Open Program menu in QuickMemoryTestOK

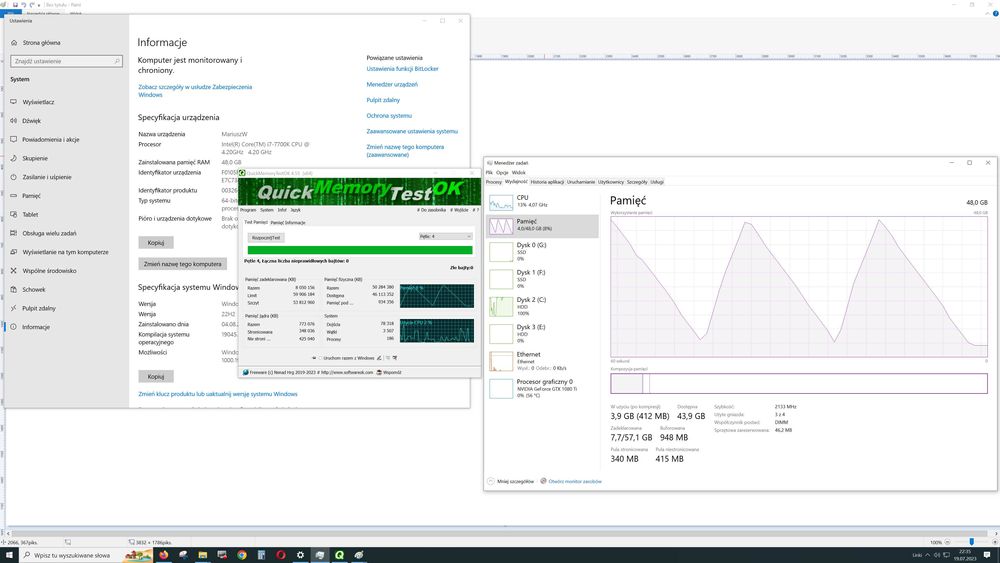pyautogui.click(x=248, y=210)
